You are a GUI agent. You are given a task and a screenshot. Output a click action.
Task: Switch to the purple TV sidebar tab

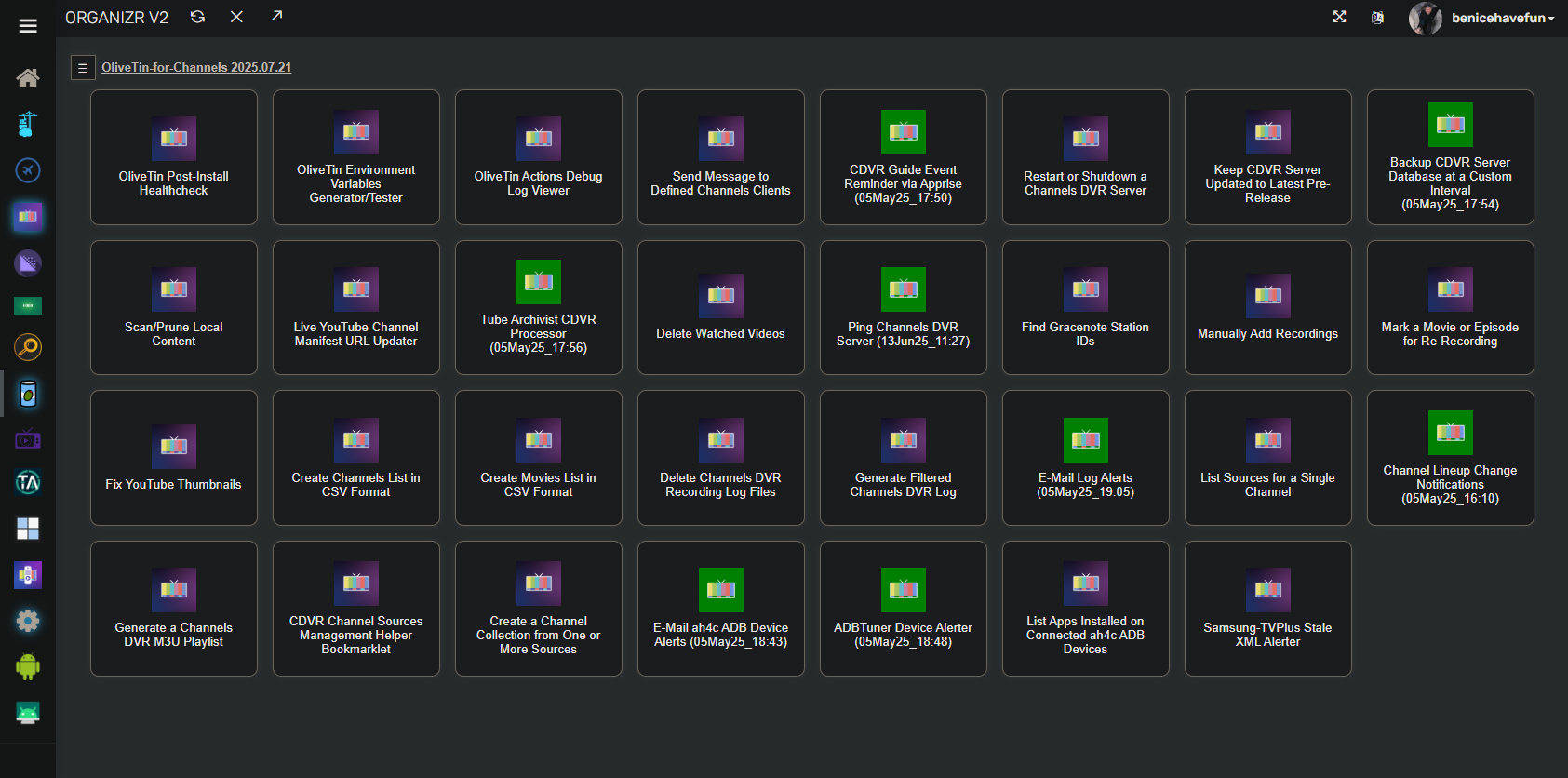coord(28,439)
